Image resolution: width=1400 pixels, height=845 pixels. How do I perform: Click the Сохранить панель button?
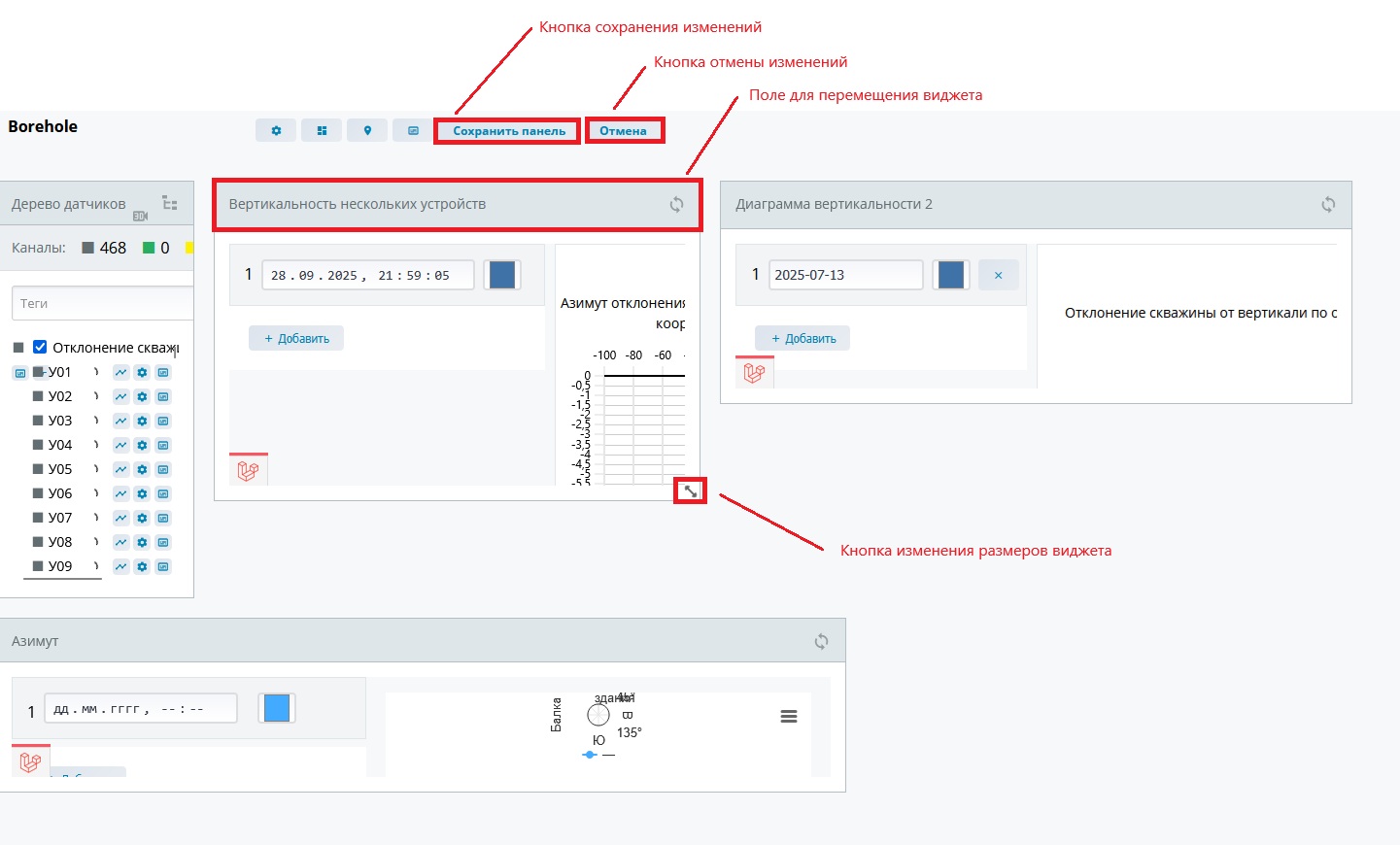coord(508,131)
